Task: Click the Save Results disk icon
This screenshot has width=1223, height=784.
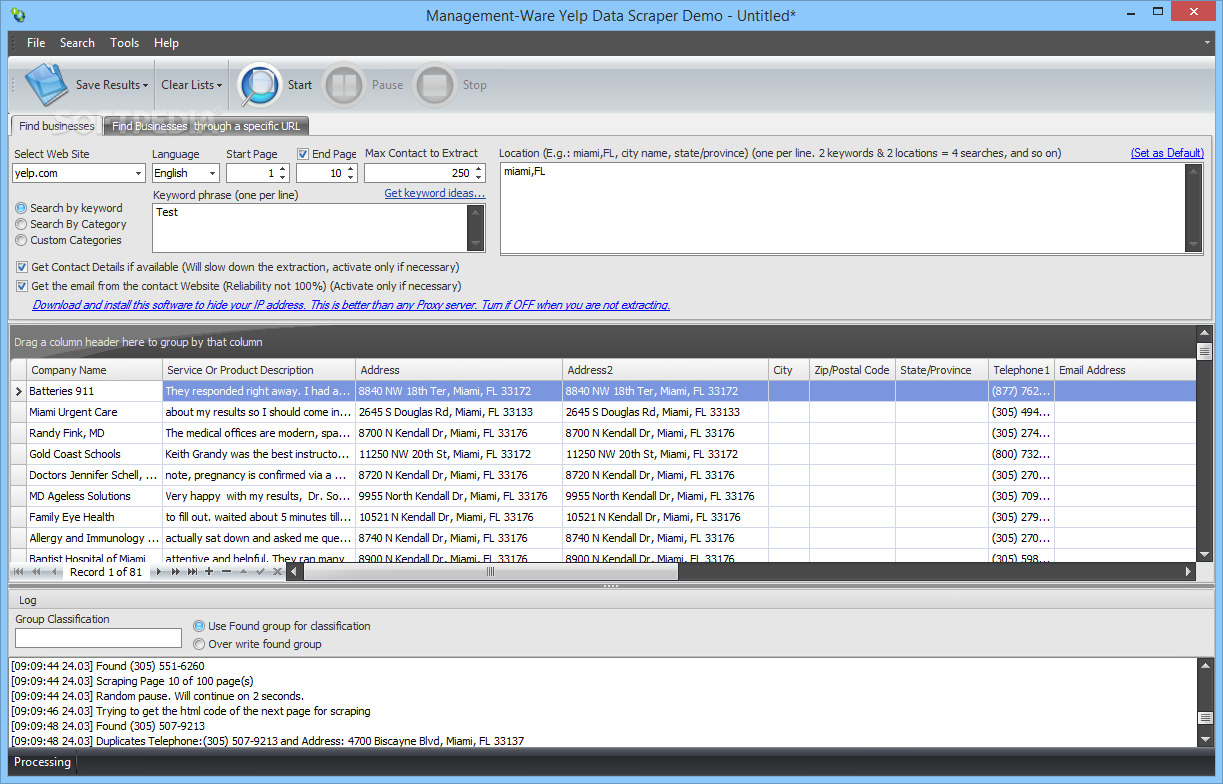Action: [46, 85]
